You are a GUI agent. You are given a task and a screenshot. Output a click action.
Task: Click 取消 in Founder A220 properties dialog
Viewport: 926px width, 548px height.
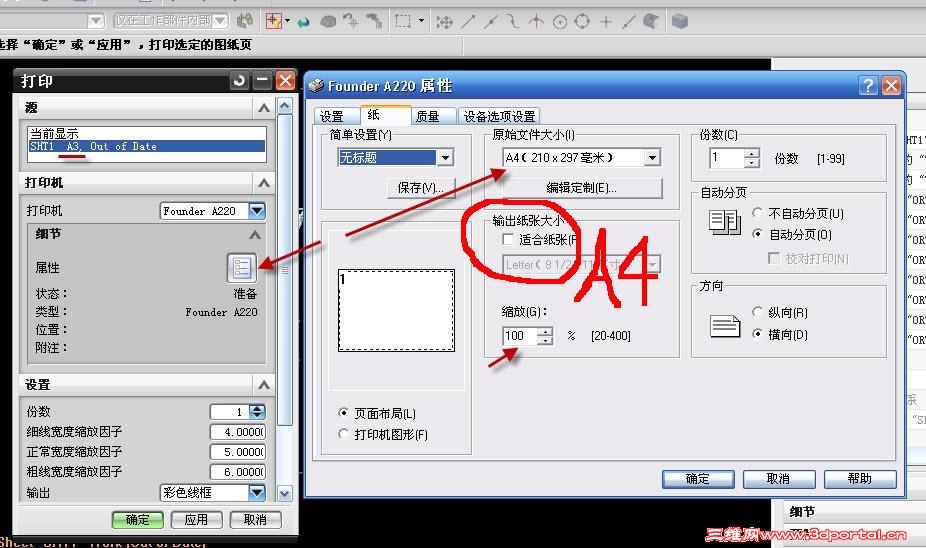click(778, 479)
